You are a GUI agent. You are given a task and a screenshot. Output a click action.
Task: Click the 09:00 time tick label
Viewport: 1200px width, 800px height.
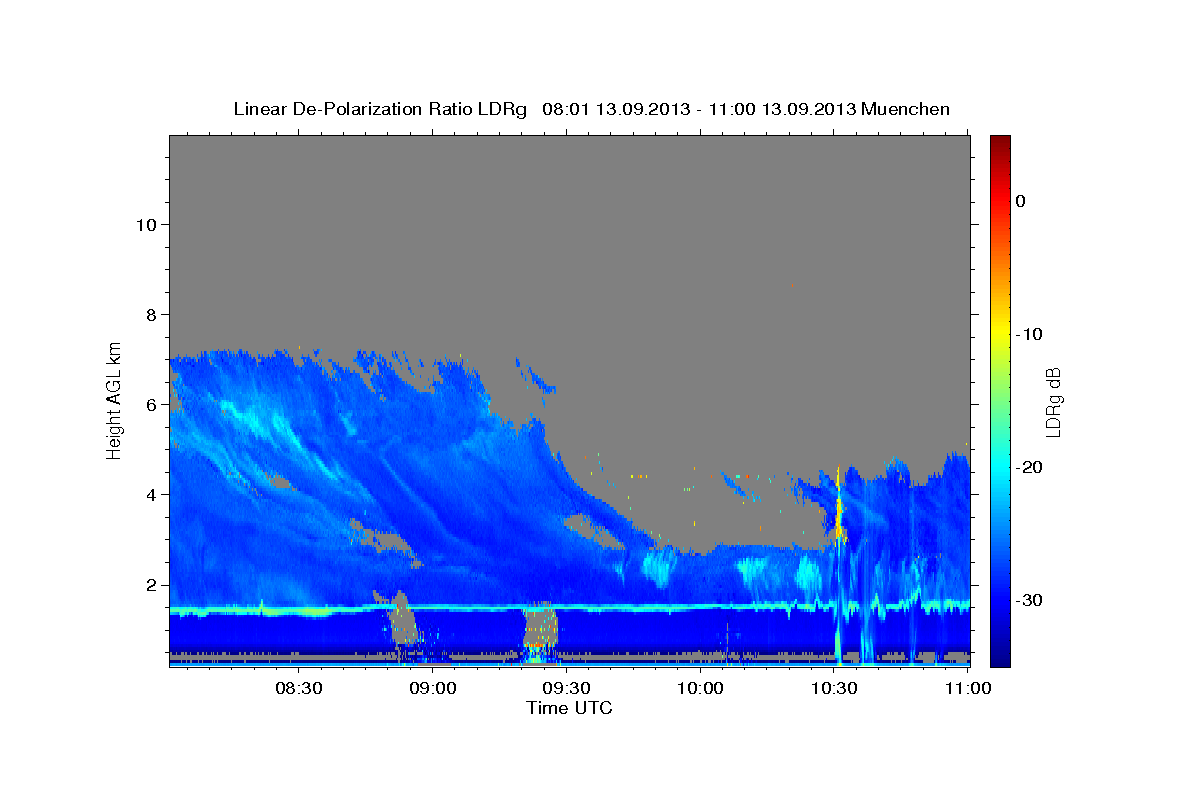(432, 688)
